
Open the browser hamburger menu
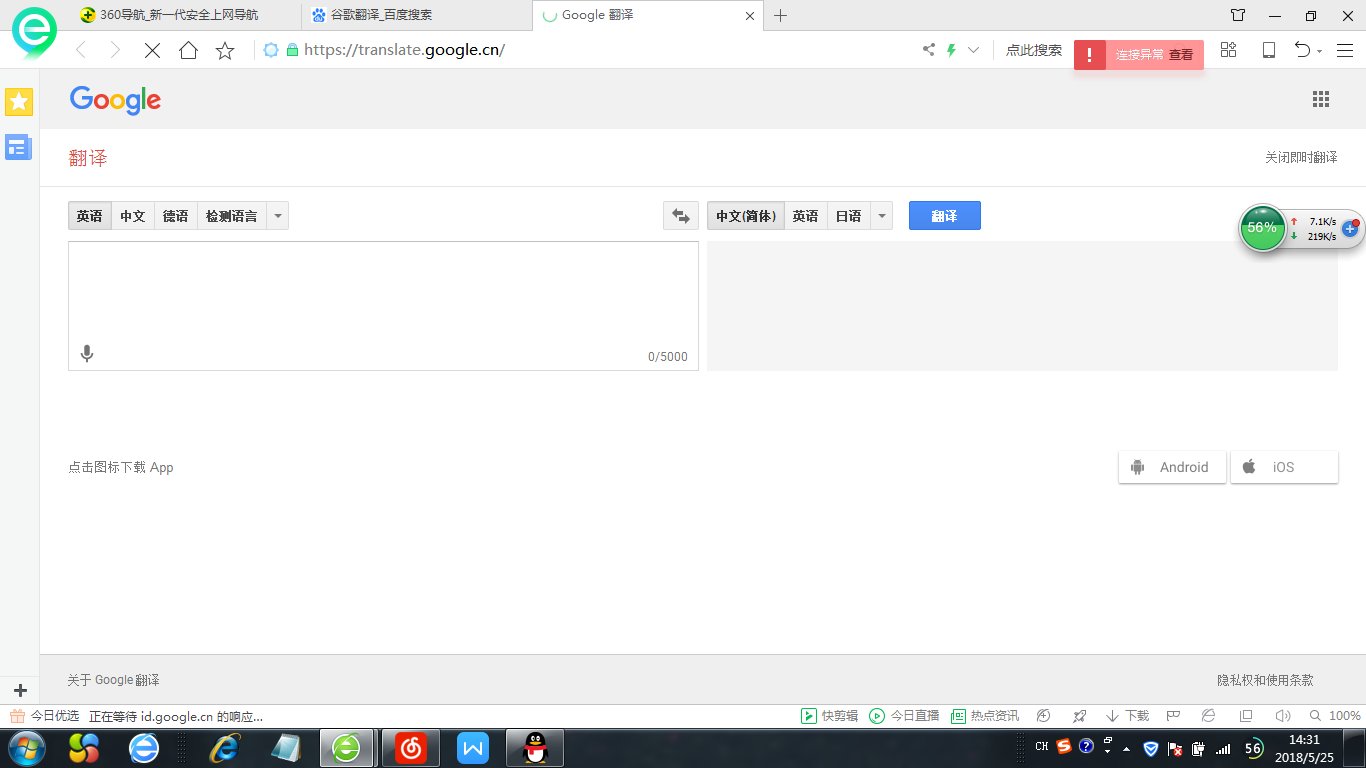(1344, 50)
